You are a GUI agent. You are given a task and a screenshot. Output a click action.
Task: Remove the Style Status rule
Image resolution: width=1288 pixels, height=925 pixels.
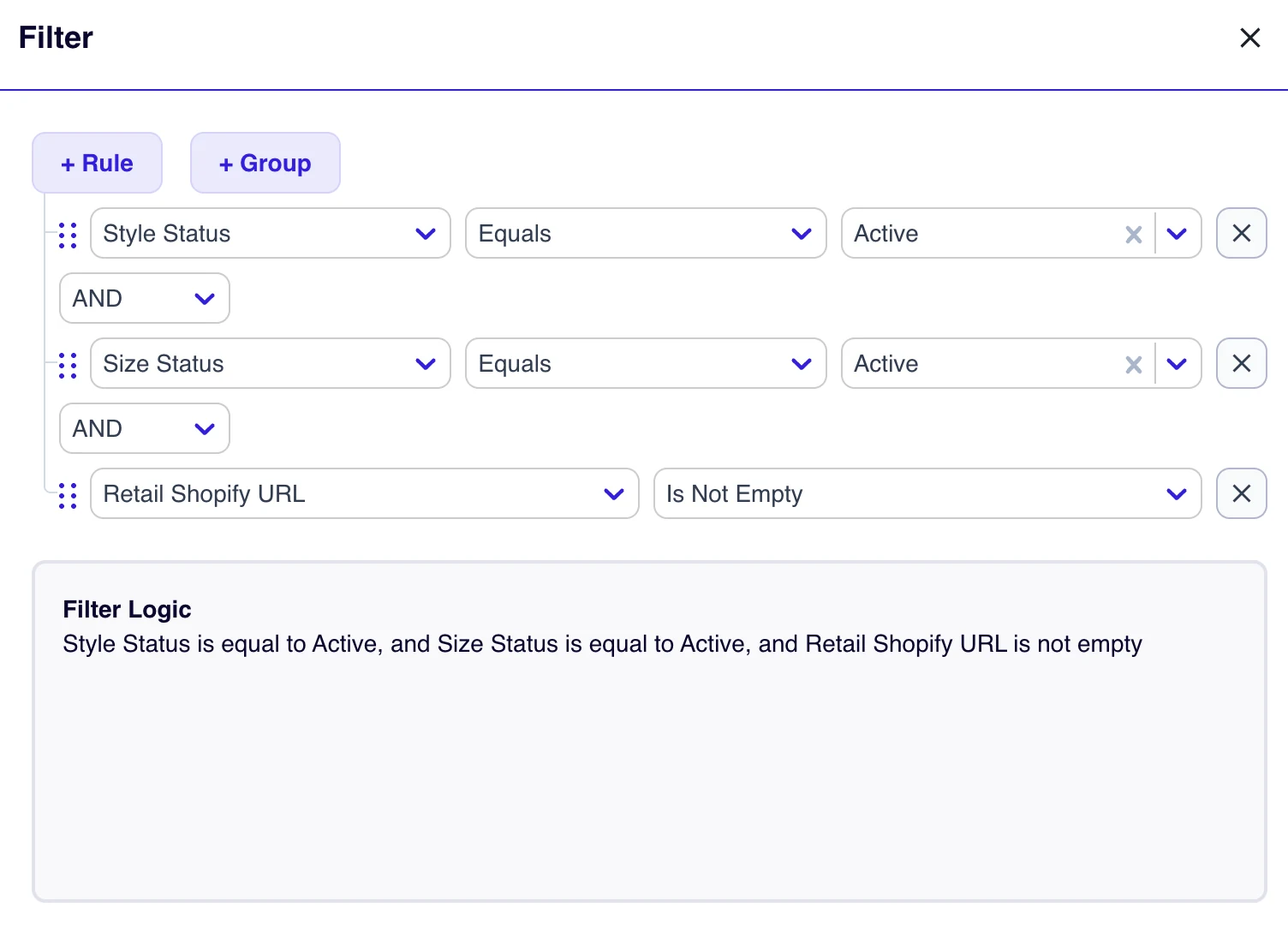(x=1241, y=233)
